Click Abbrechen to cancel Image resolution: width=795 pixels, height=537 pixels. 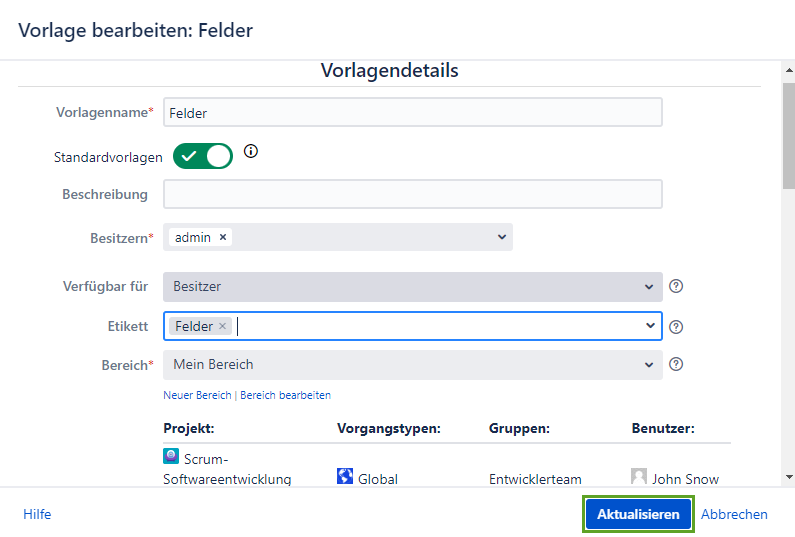734,514
